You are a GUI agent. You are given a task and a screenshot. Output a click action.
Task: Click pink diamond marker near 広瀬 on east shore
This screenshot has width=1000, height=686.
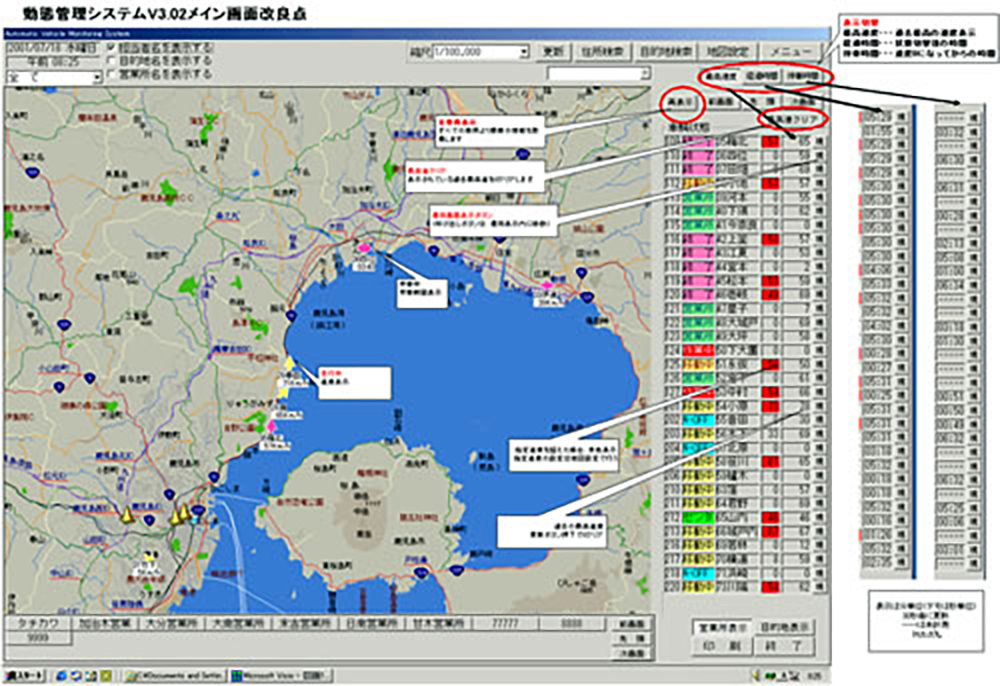(547, 286)
